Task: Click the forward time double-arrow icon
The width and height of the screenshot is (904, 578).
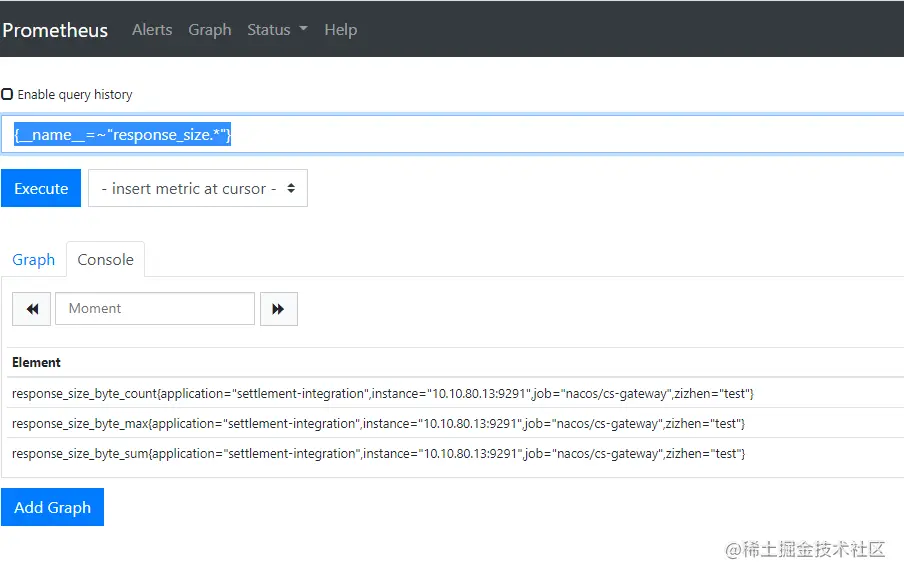Action: pyautogui.click(x=278, y=309)
